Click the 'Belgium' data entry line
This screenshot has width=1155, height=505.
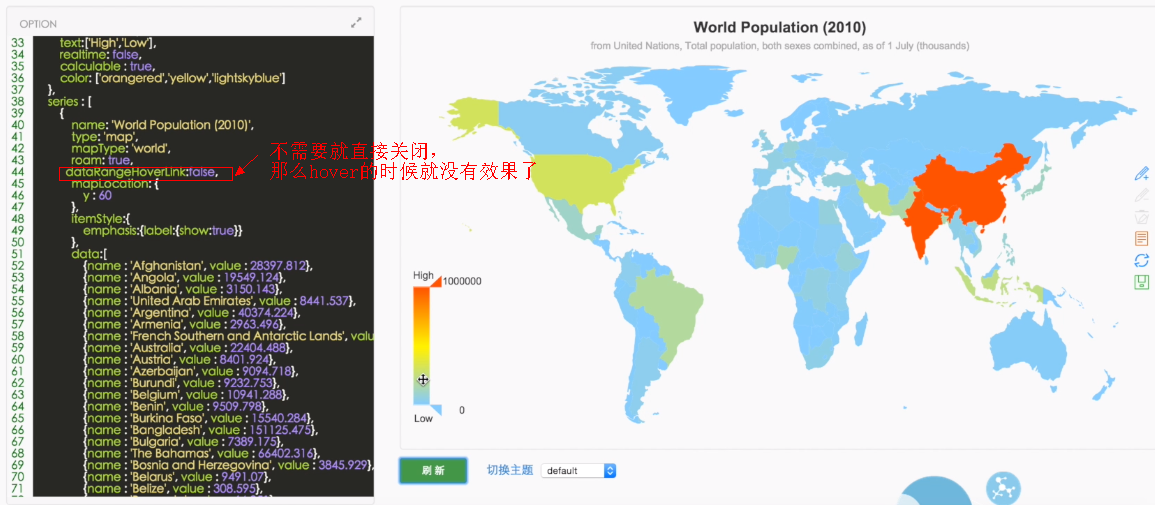pyautogui.click(x=189, y=395)
